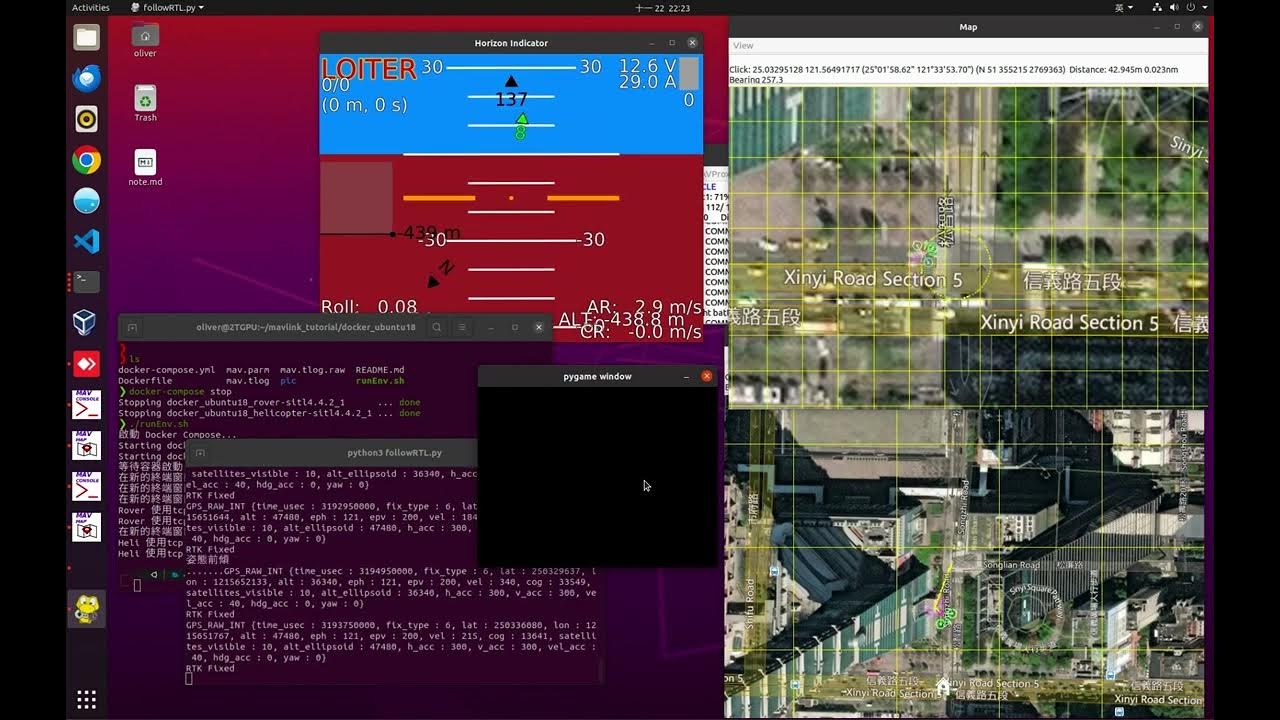Minimize the pygame window
This screenshot has height=720, width=1280.
[x=686, y=376]
